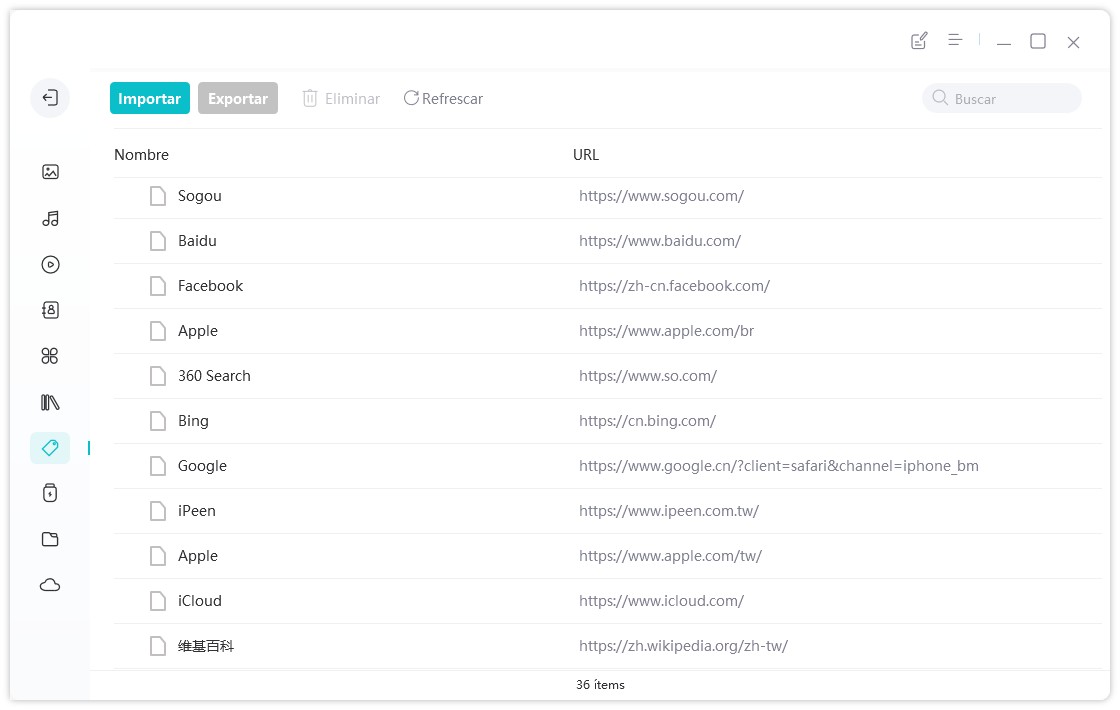Click the Nombre column header
The height and width of the screenshot is (710, 1120).
[x=141, y=155]
